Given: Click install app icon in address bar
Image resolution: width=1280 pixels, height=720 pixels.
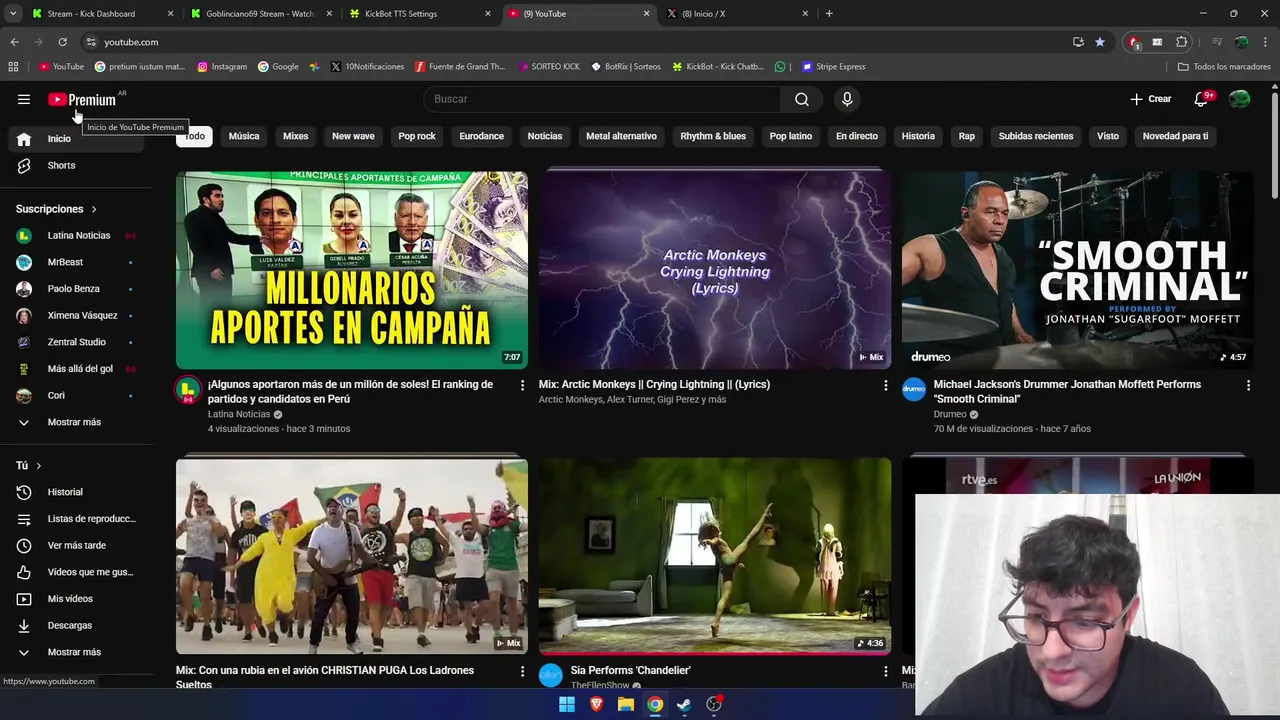Looking at the screenshot, I should [1078, 42].
